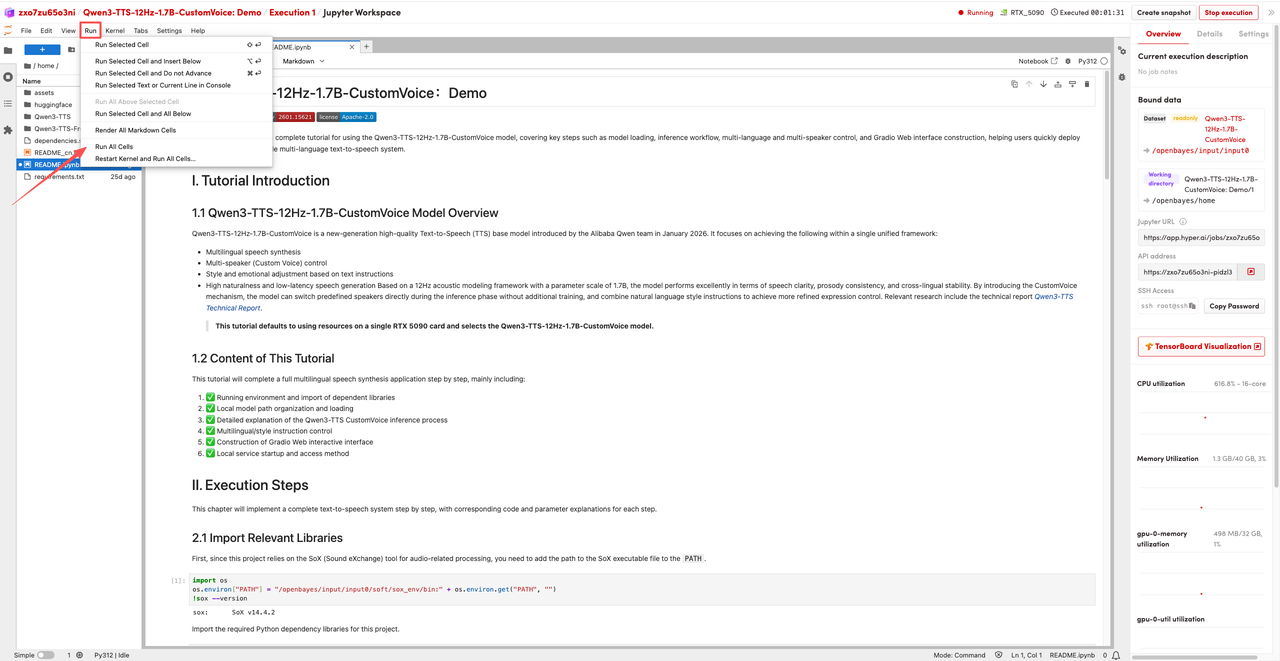Click the move cell down arrow icon
The image size is (1280, 661).
pos(1043,84)
